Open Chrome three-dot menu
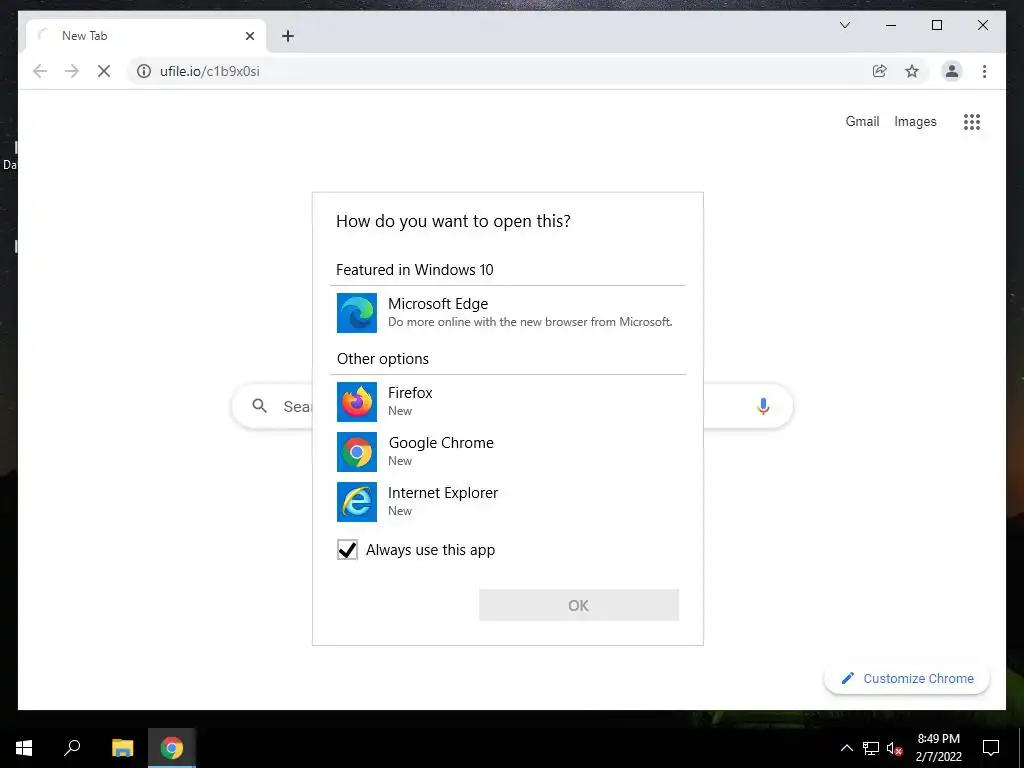The height and width of the screenshot is (768, 1024). click(984, 71)
